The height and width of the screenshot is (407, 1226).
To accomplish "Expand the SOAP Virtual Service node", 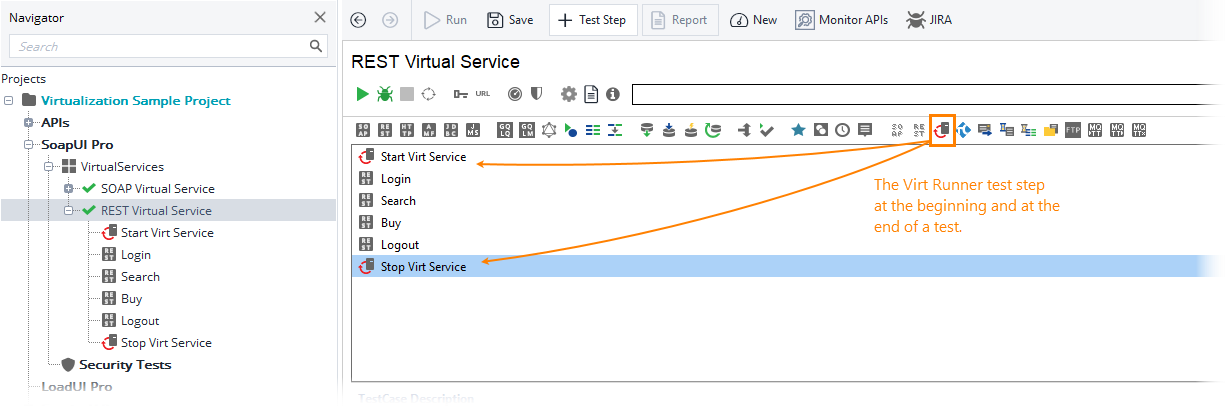I will (x=69, y=189).
